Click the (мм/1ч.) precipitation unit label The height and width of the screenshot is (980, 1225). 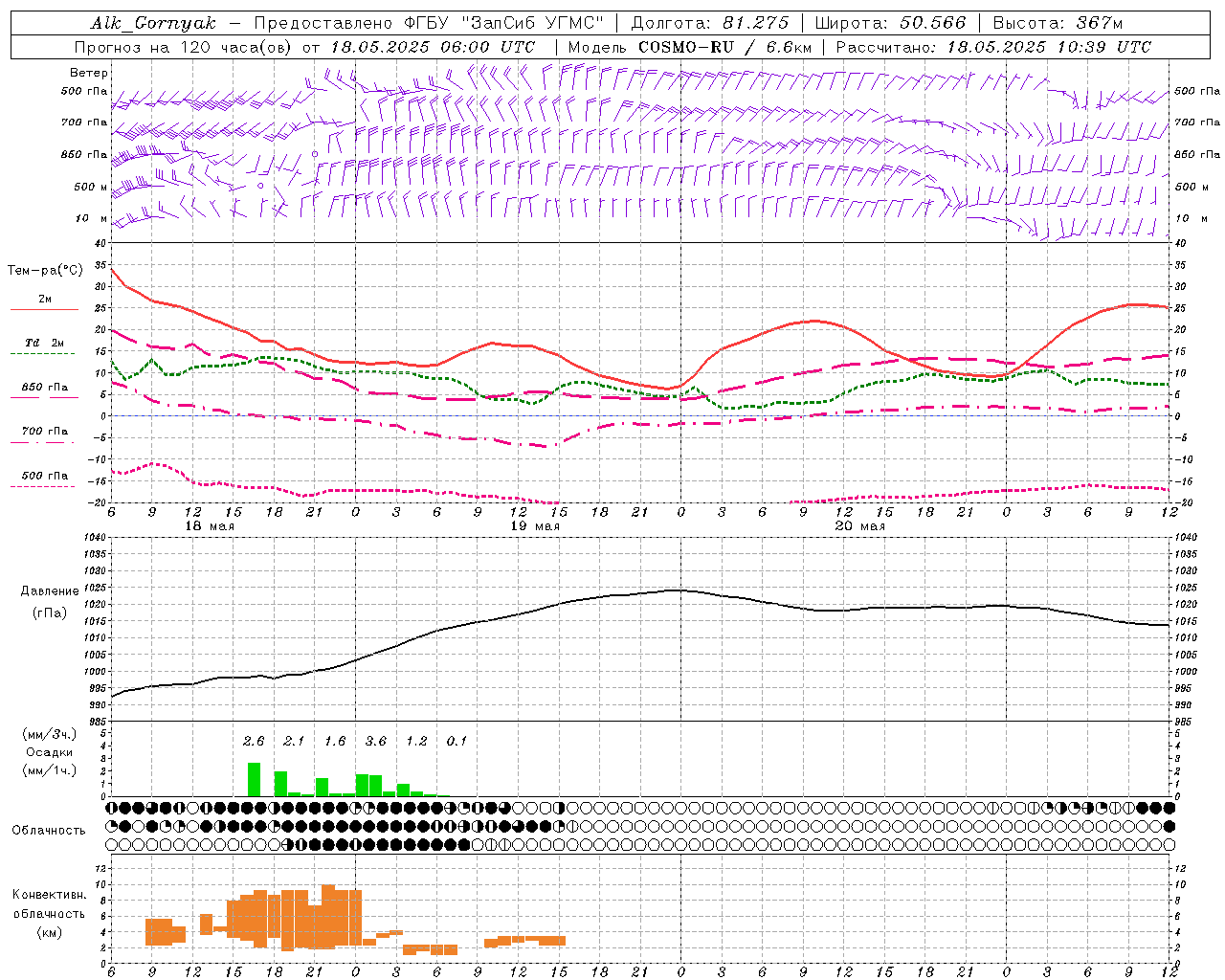pos(49,770)
